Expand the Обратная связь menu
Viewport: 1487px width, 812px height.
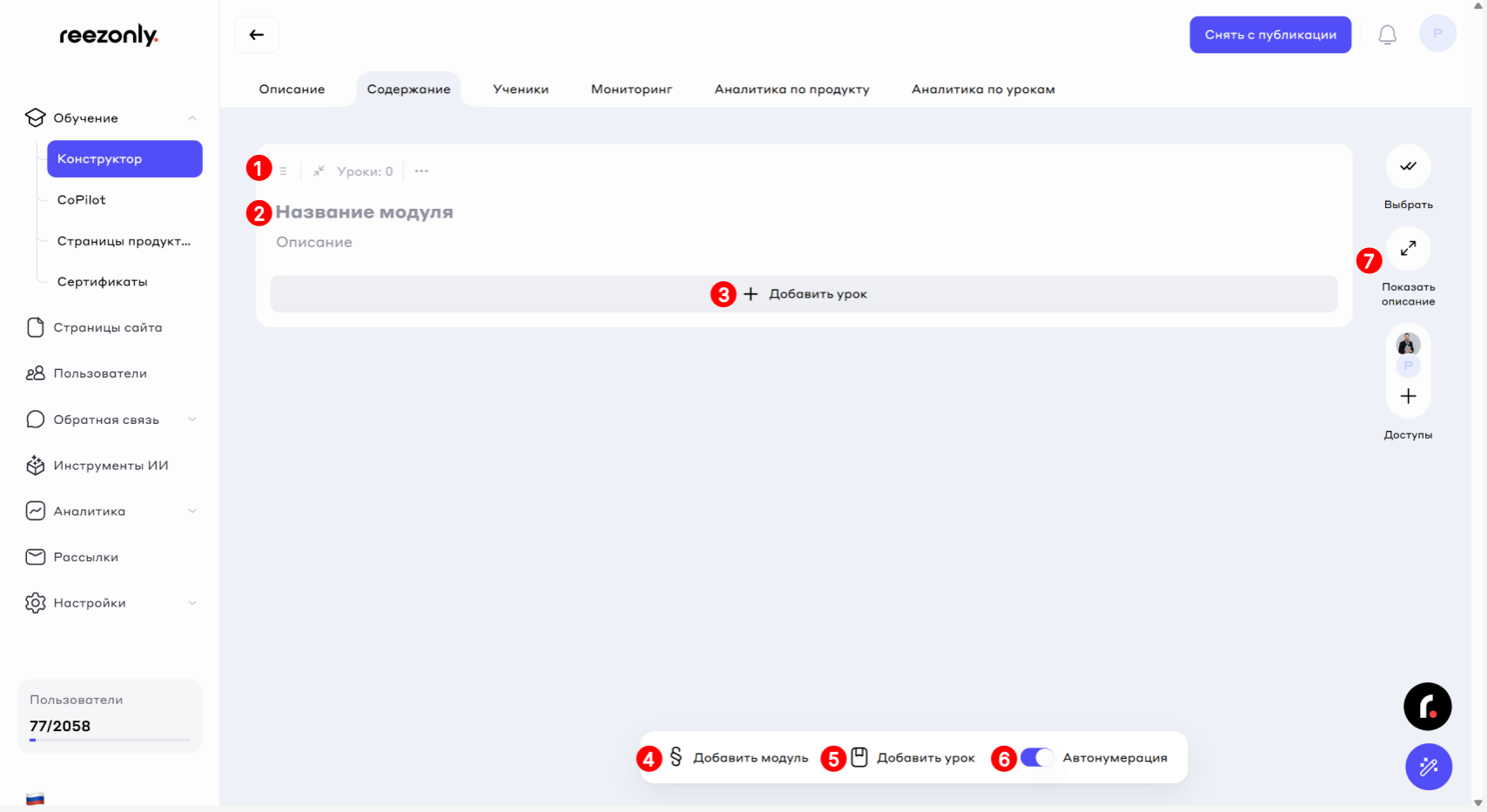point(192,419)
